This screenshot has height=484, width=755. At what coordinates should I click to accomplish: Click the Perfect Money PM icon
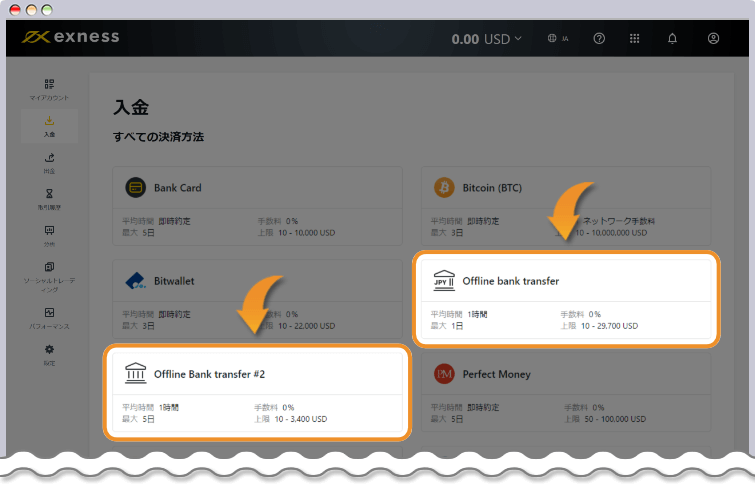(x=444, y=374)
